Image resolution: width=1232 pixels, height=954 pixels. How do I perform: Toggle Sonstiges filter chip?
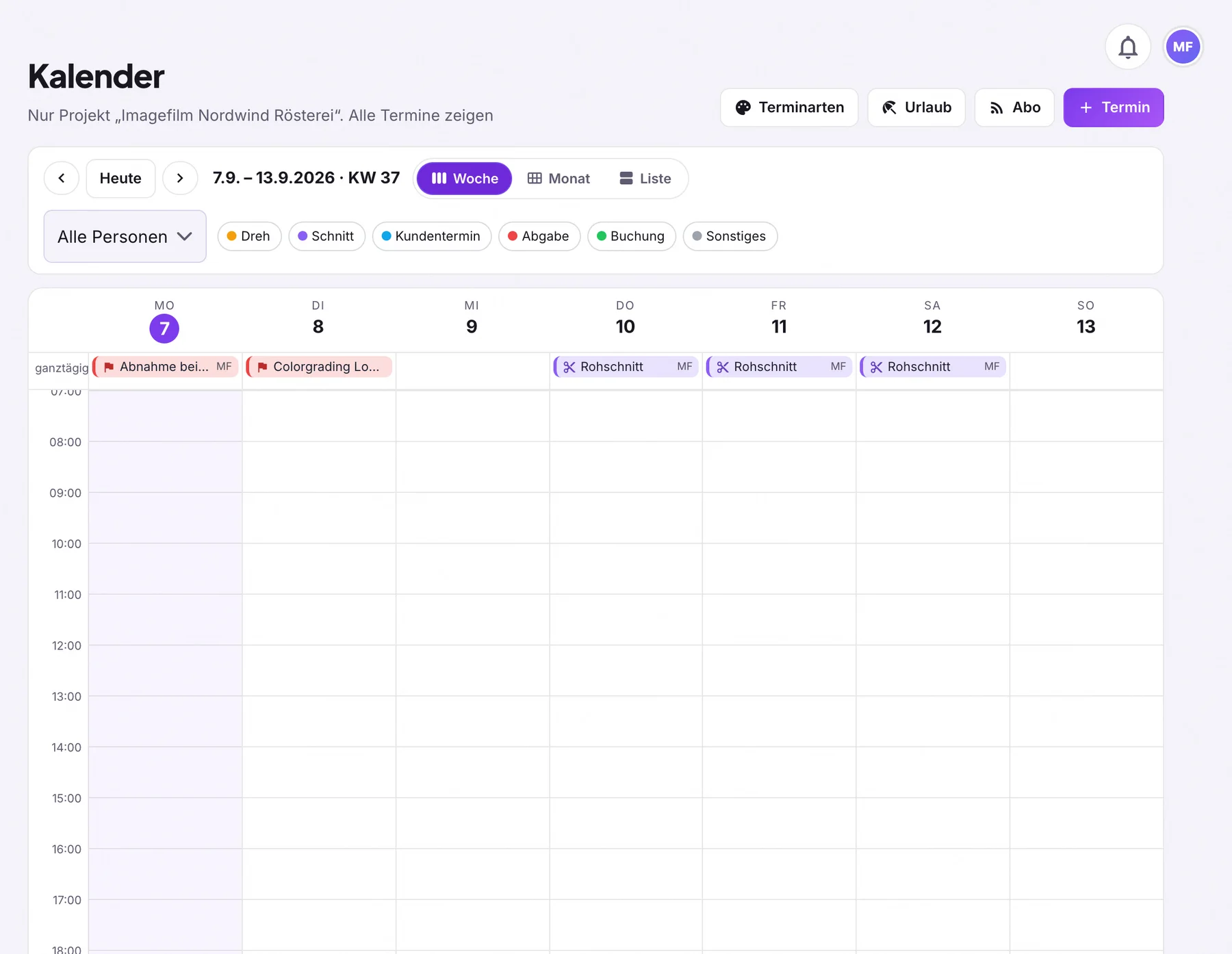[x=730, y=236]
